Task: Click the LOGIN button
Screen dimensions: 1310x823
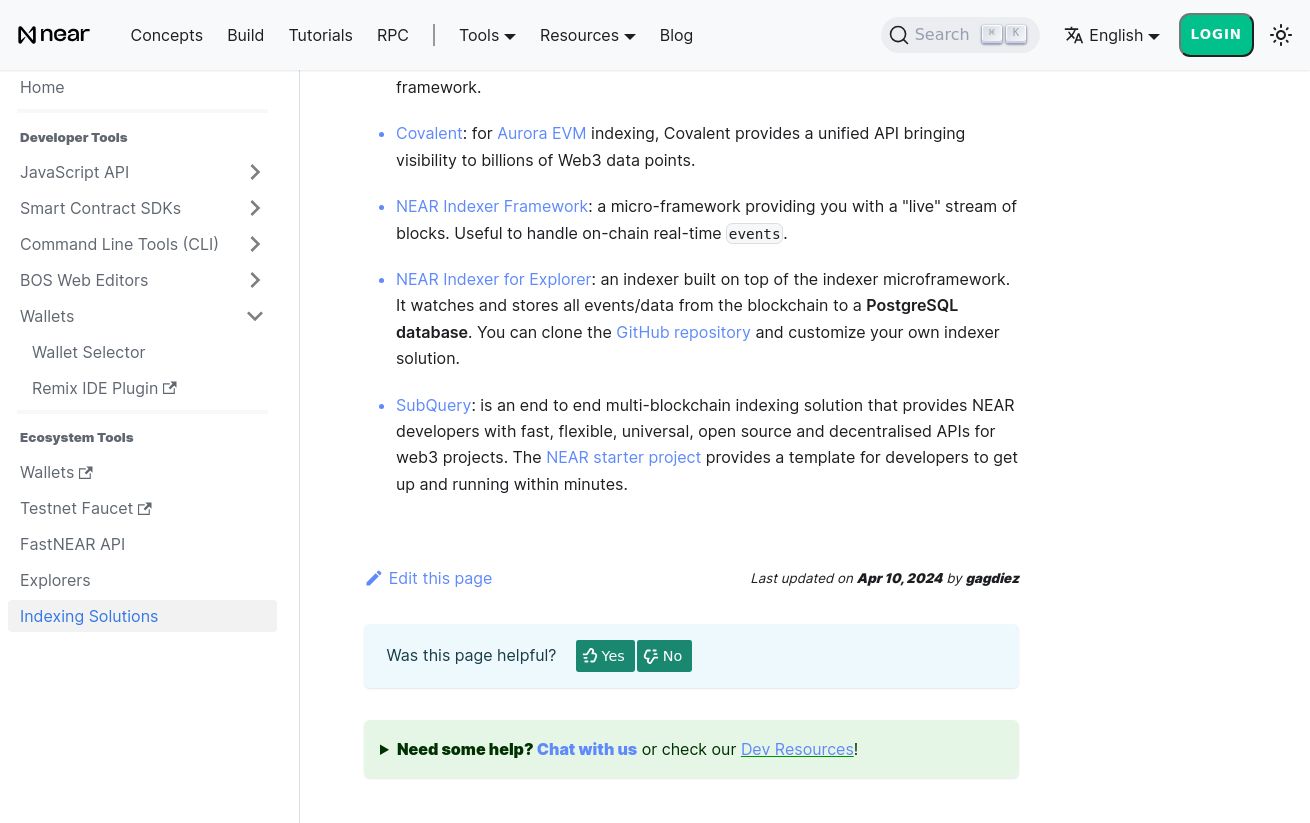Action: click(x=1216, y=34)
